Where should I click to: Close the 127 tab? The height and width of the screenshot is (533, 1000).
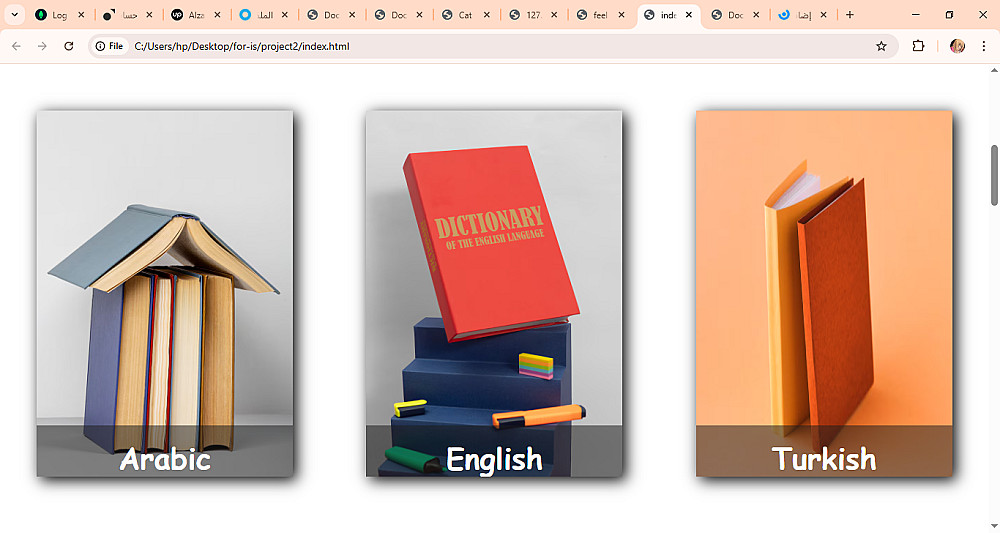point(554,15)
